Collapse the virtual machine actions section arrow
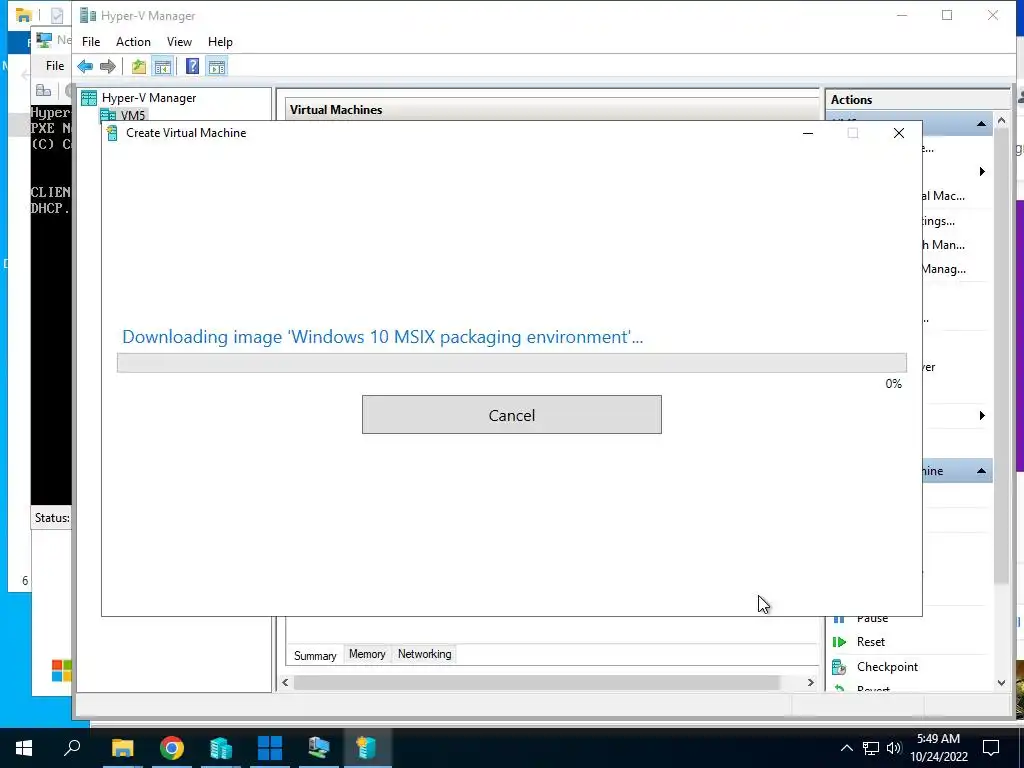The width and height of the screenshot is (1024, 768). pyautogui.click(x=981, y=471)
